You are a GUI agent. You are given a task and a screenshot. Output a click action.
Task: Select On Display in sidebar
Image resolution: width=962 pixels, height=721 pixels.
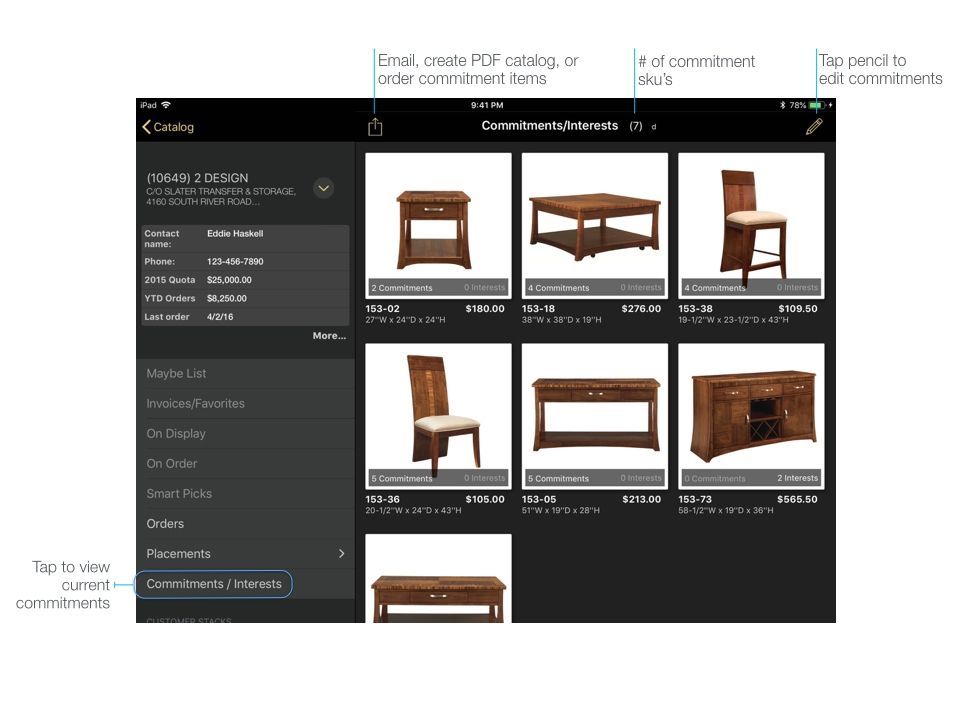[245, 434]
